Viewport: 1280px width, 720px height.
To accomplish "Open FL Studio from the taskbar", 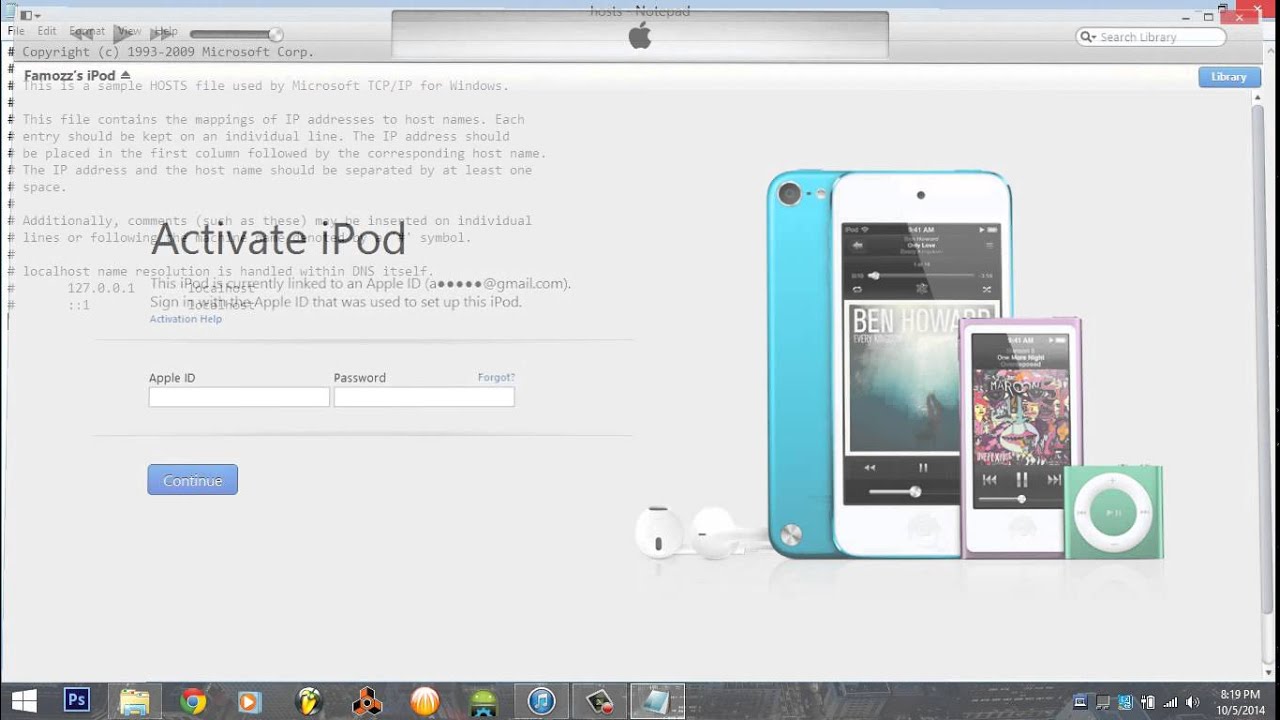I will pyautogui.click(x=309, y=701).
